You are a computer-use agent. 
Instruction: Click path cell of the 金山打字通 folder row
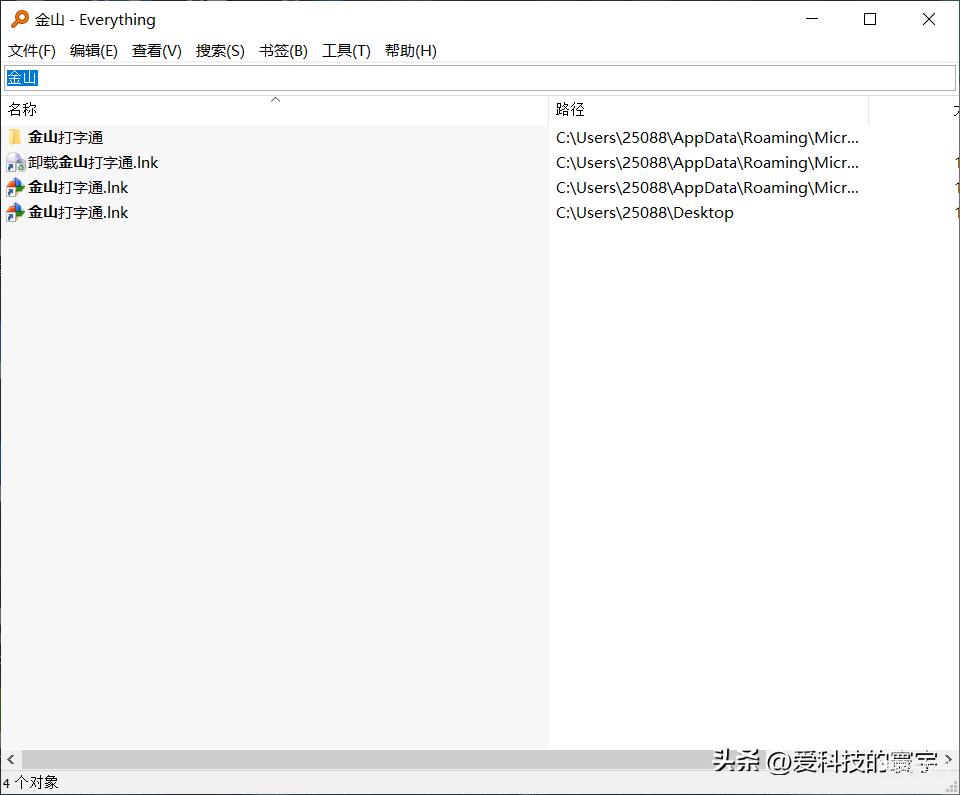tap(707, 137)
